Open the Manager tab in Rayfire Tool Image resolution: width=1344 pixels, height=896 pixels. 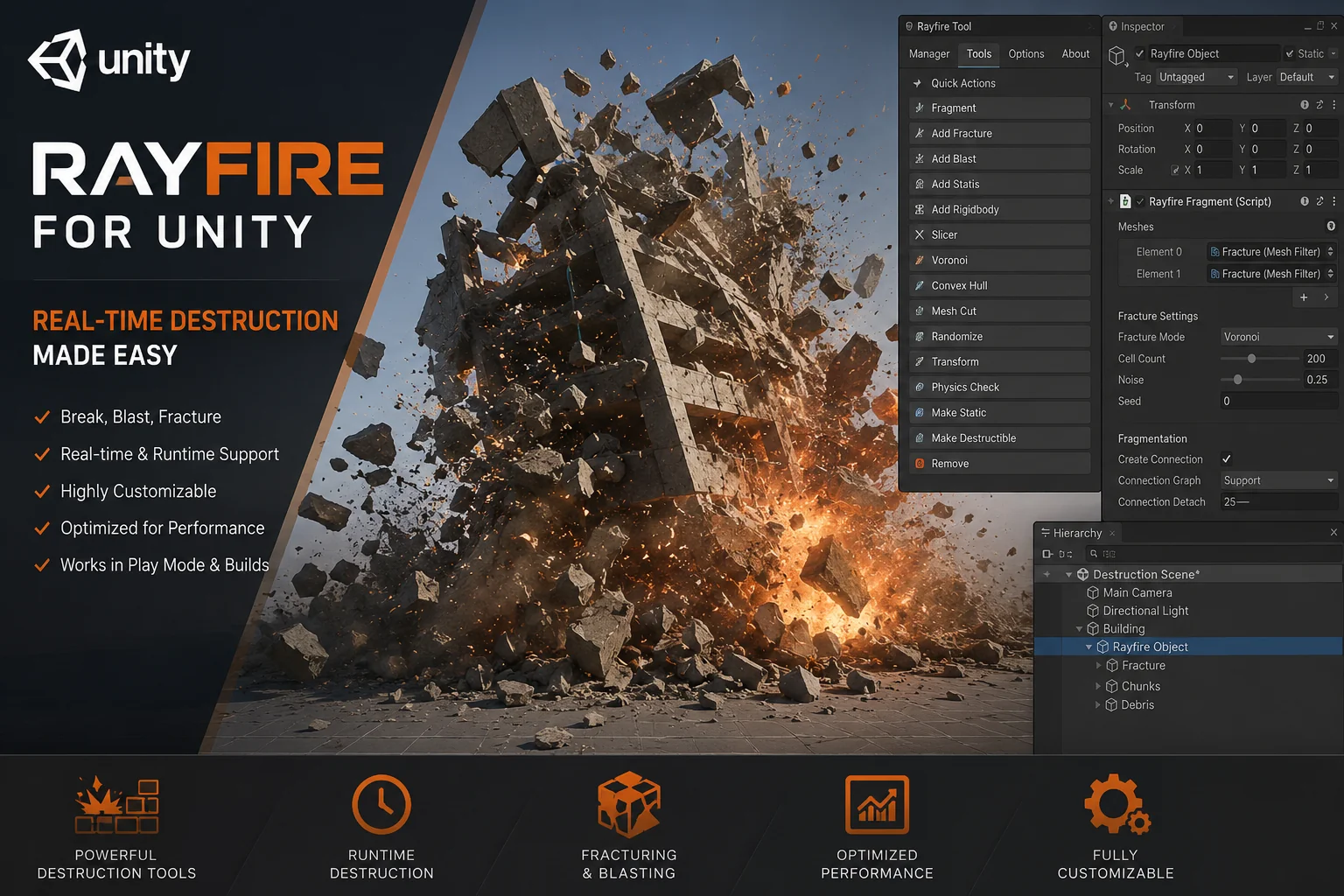pyautogui.click(x=929, y=54)
